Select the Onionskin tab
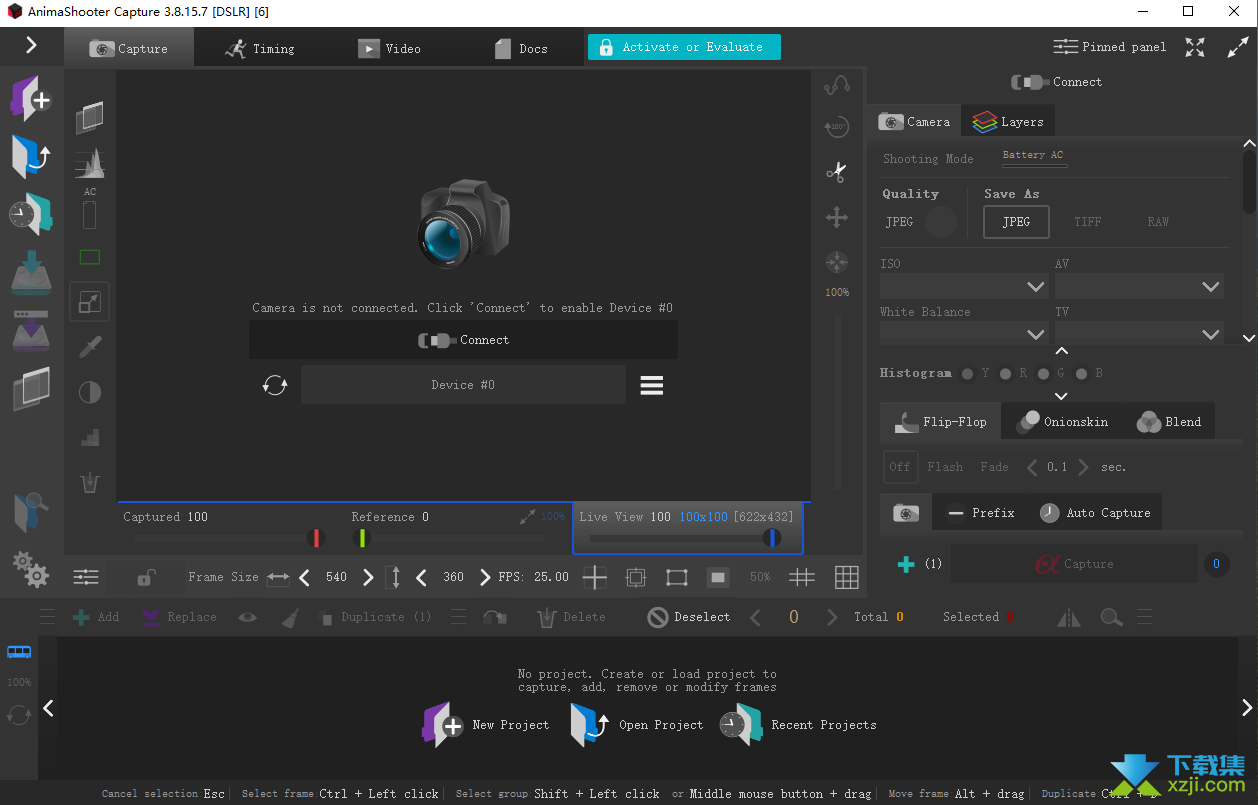Image resolution: width=1258 pixels, height=805 pixels. [x=1062, y=422]
